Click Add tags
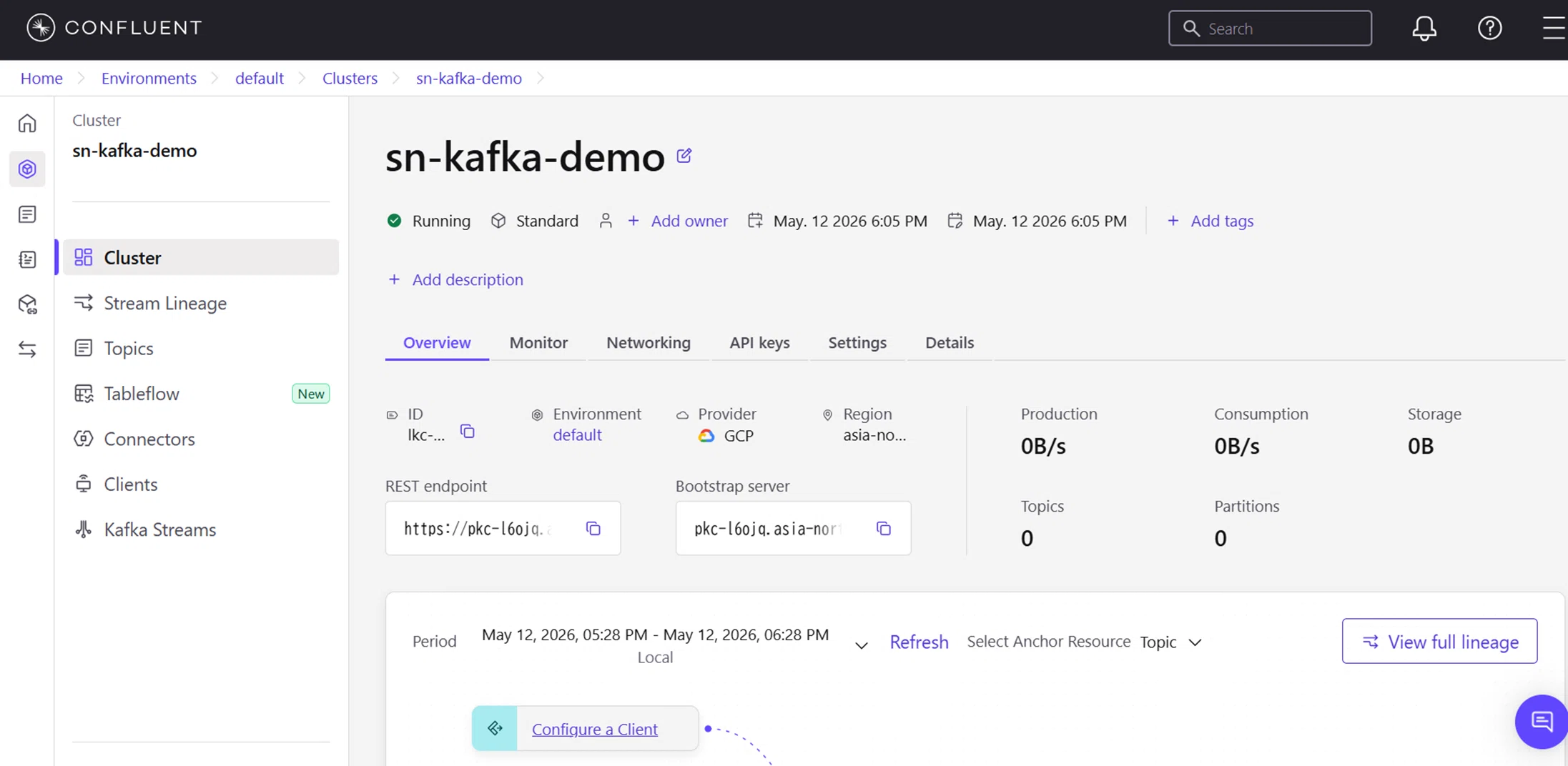 point(1210,221)
